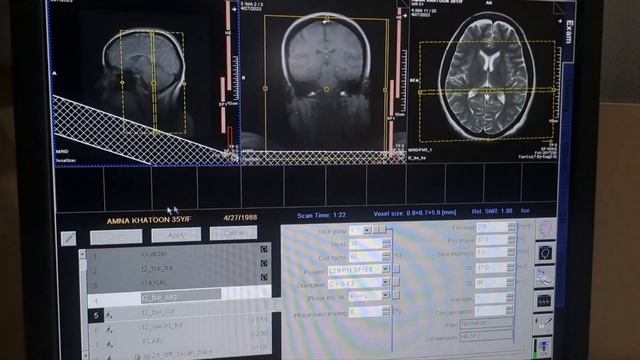Click the image icon on t1 AXIAL row

pyautogui.click(x=264, y=277)
